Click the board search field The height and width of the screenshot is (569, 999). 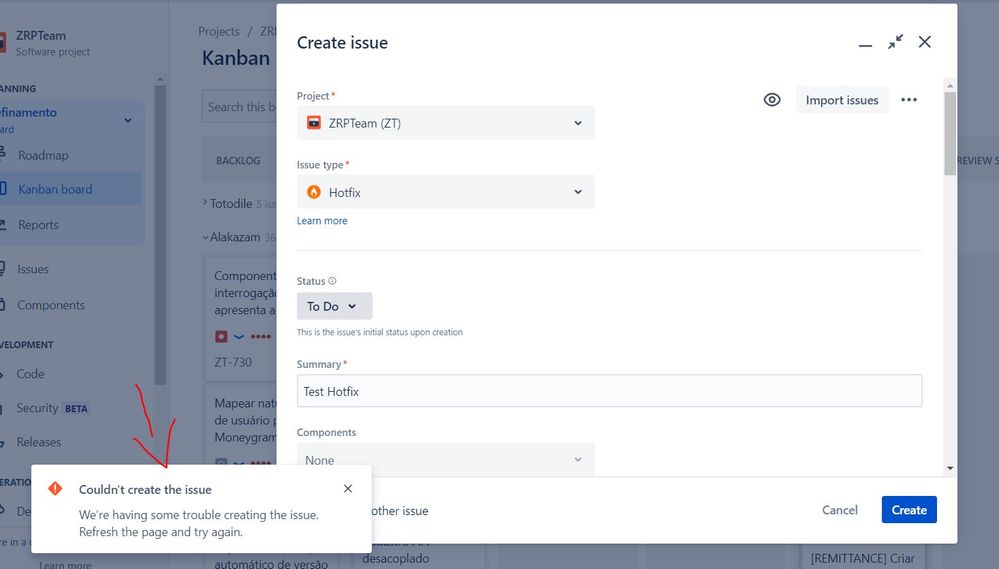click(x=240, y=106)
